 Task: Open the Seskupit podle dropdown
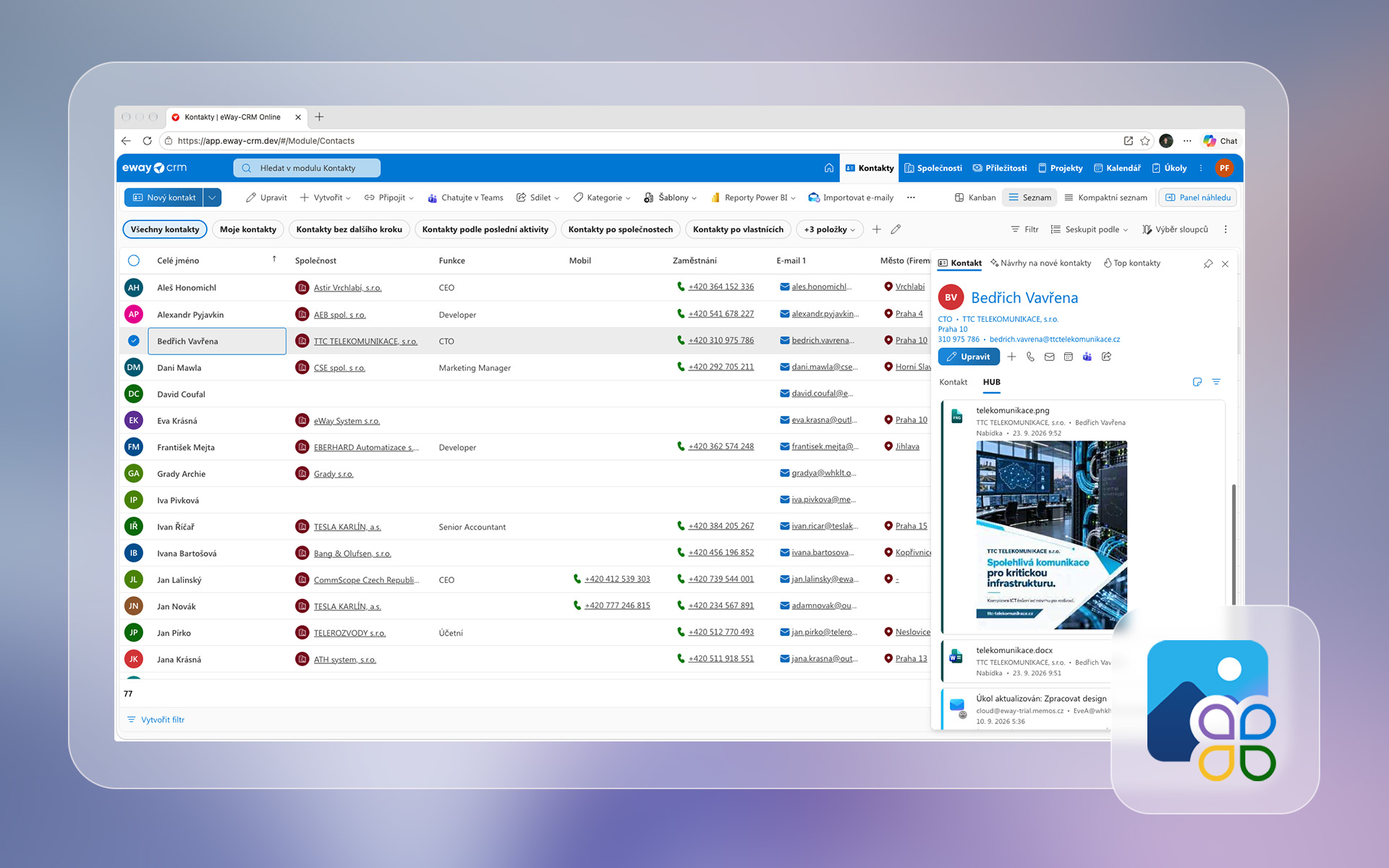[1089, 229]
